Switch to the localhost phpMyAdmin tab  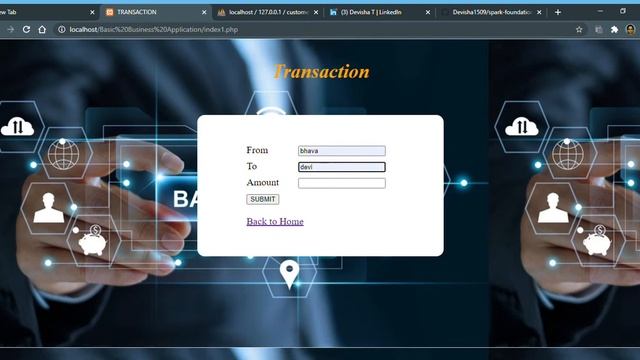pyautogui.click(x=267, y=12)
